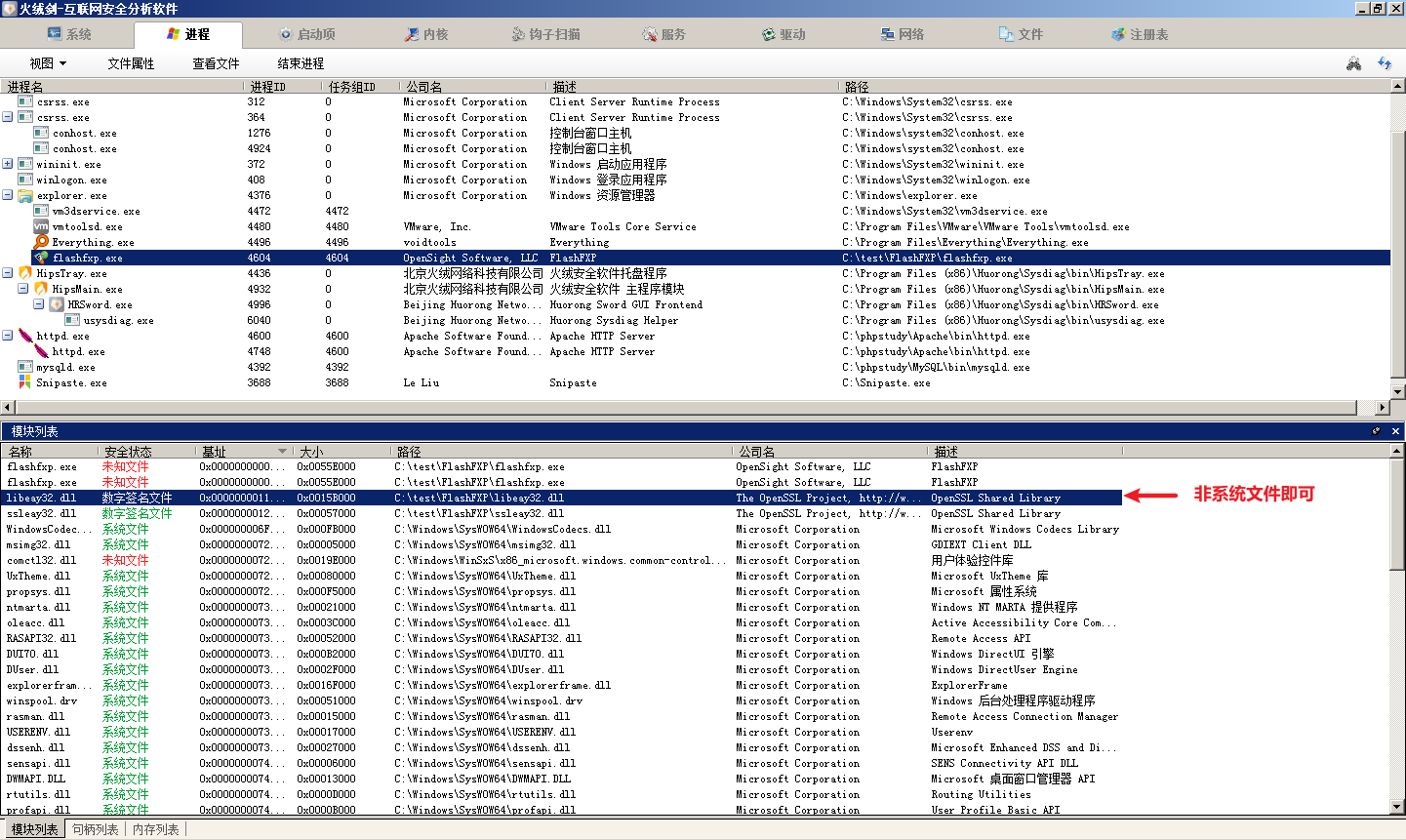Click the process list horizontal scrollbar right arrow

pos(1383,407)
